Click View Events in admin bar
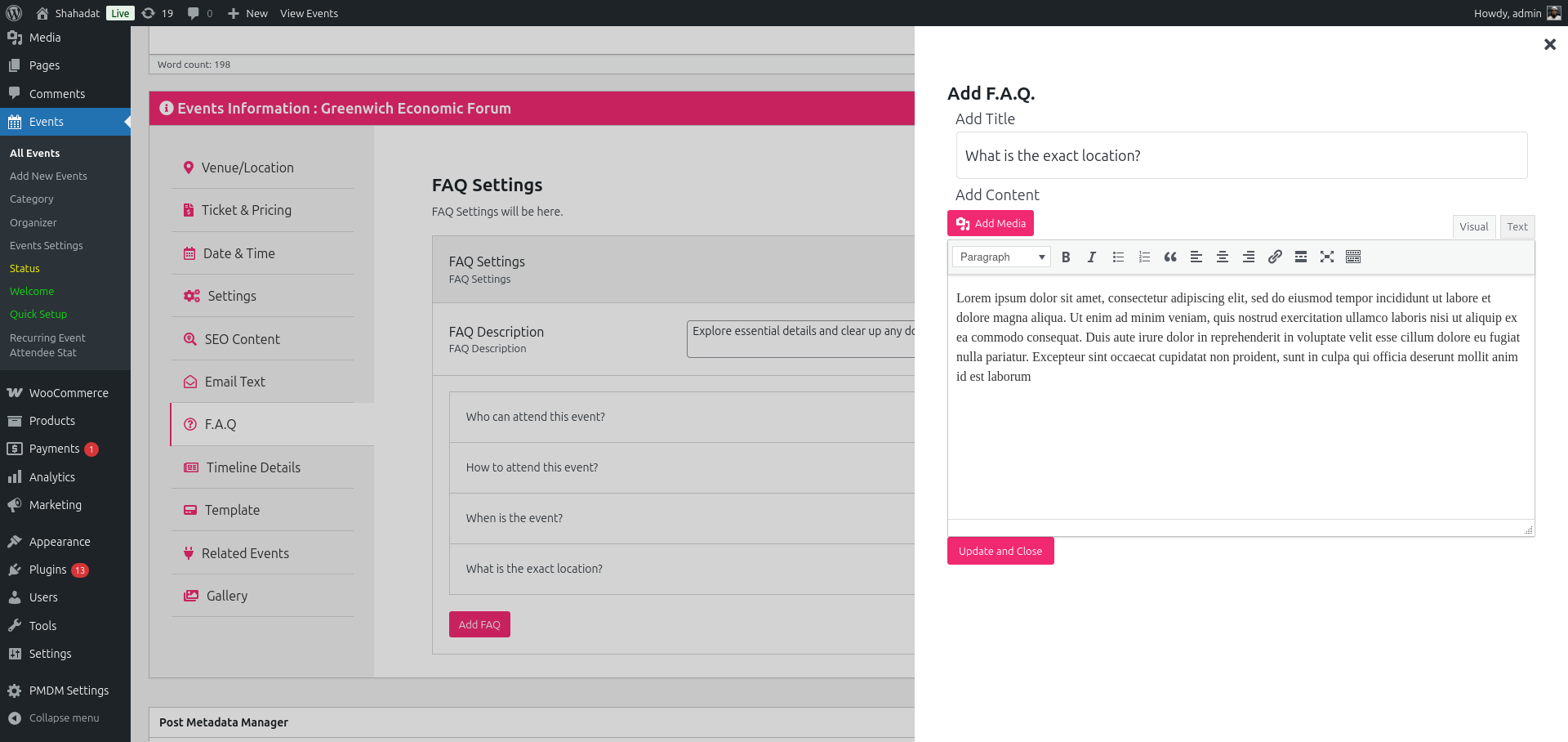 [x=309, y=13]
